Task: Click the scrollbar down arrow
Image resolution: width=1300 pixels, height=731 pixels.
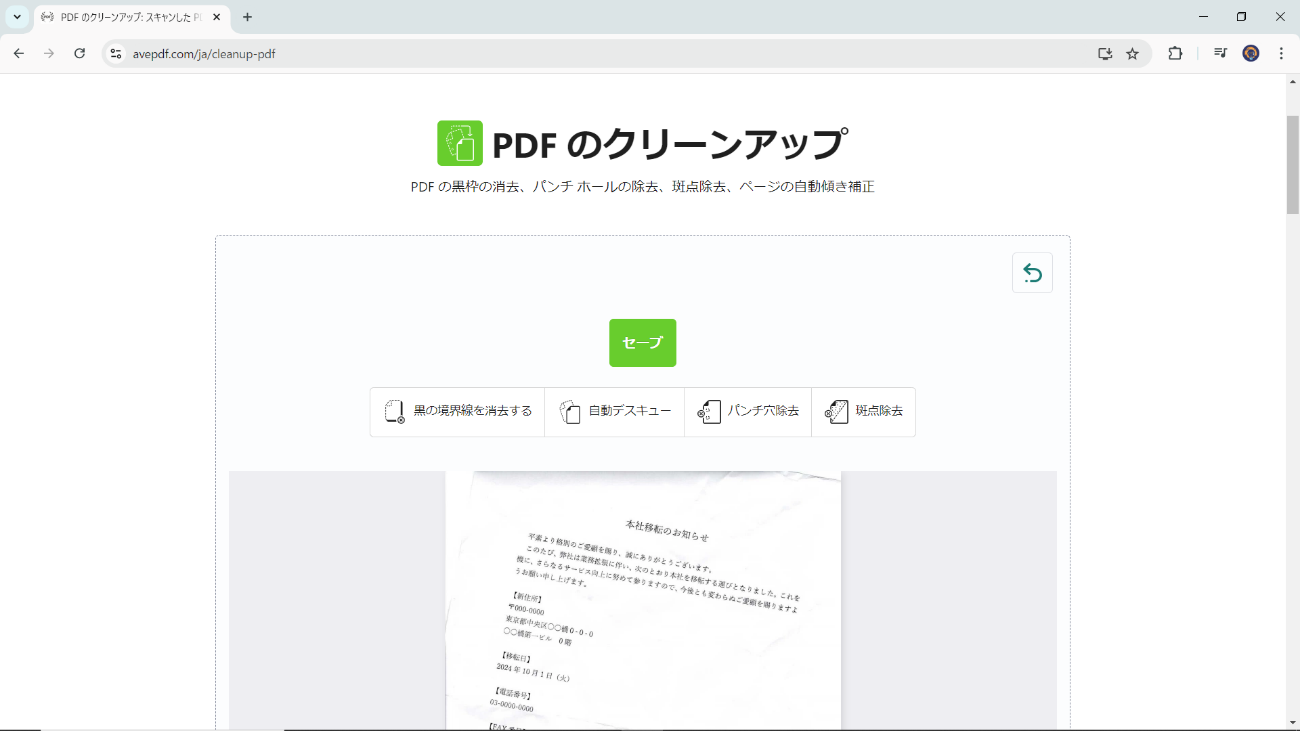Action: [1292, 722]
